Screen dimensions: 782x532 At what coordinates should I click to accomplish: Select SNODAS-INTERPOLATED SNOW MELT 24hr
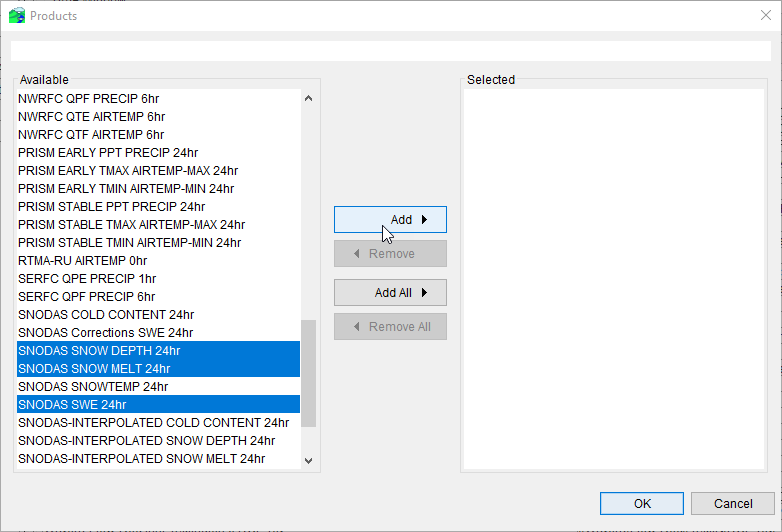coord(159,458)
